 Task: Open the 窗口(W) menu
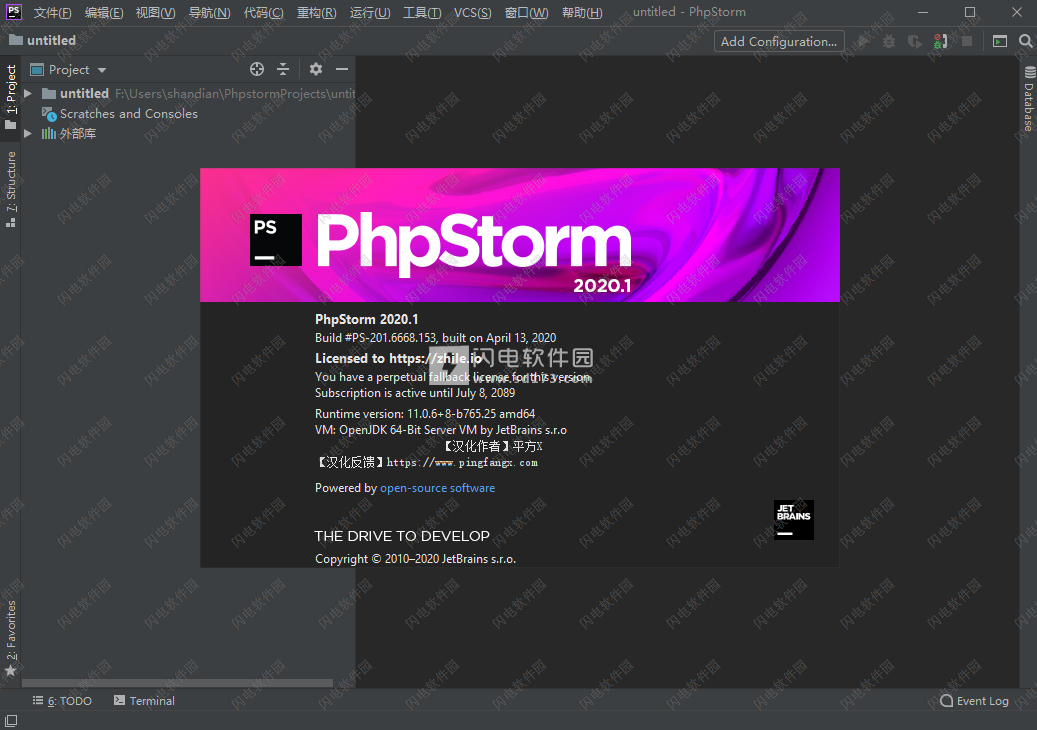pos(526,13)
